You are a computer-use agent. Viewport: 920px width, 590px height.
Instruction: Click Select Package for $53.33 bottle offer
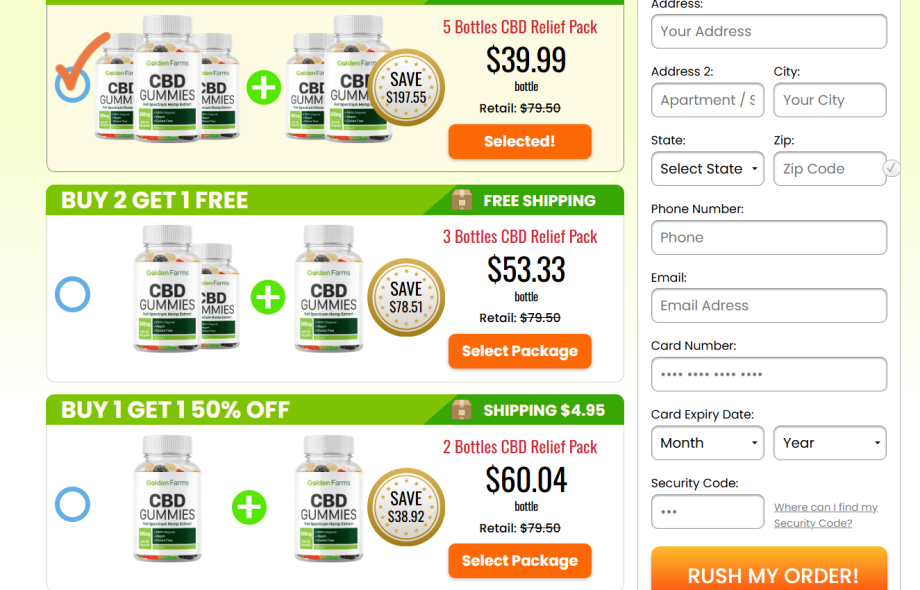520,351
